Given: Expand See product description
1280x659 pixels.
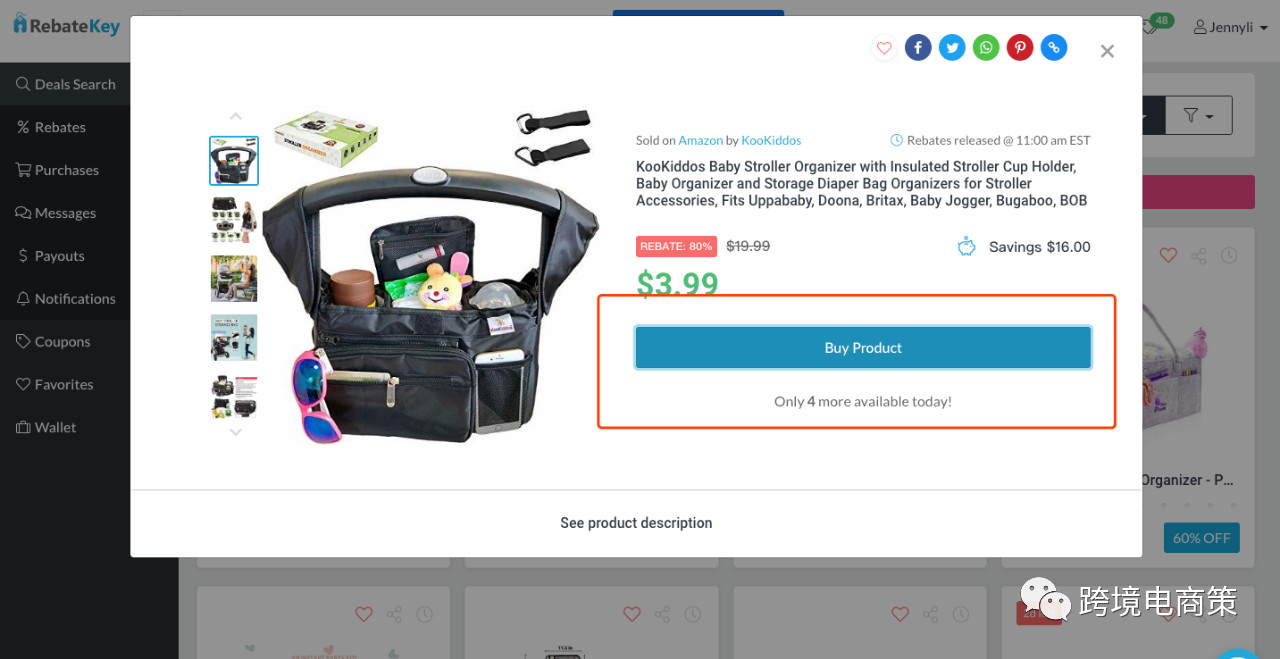Looking at the screenshot, I should pyautogui.click(x=636, y=523).
